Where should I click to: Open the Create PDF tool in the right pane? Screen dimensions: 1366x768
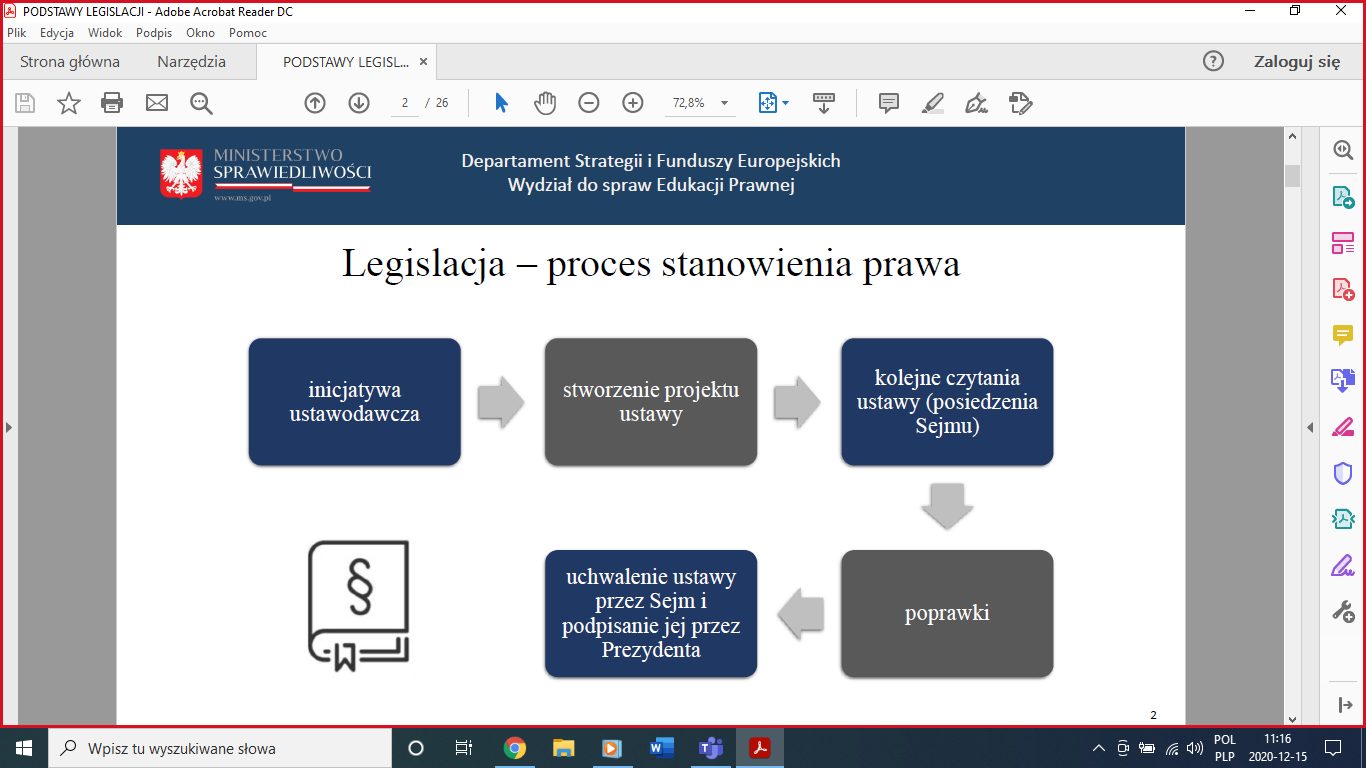(x=1342, y=289)
